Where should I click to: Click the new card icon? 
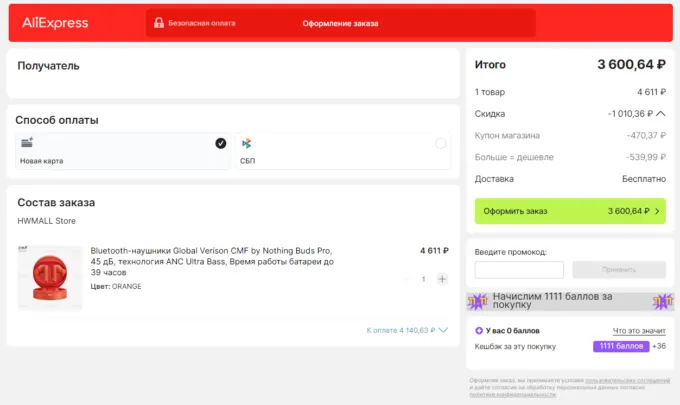click(x=27, y=143)
